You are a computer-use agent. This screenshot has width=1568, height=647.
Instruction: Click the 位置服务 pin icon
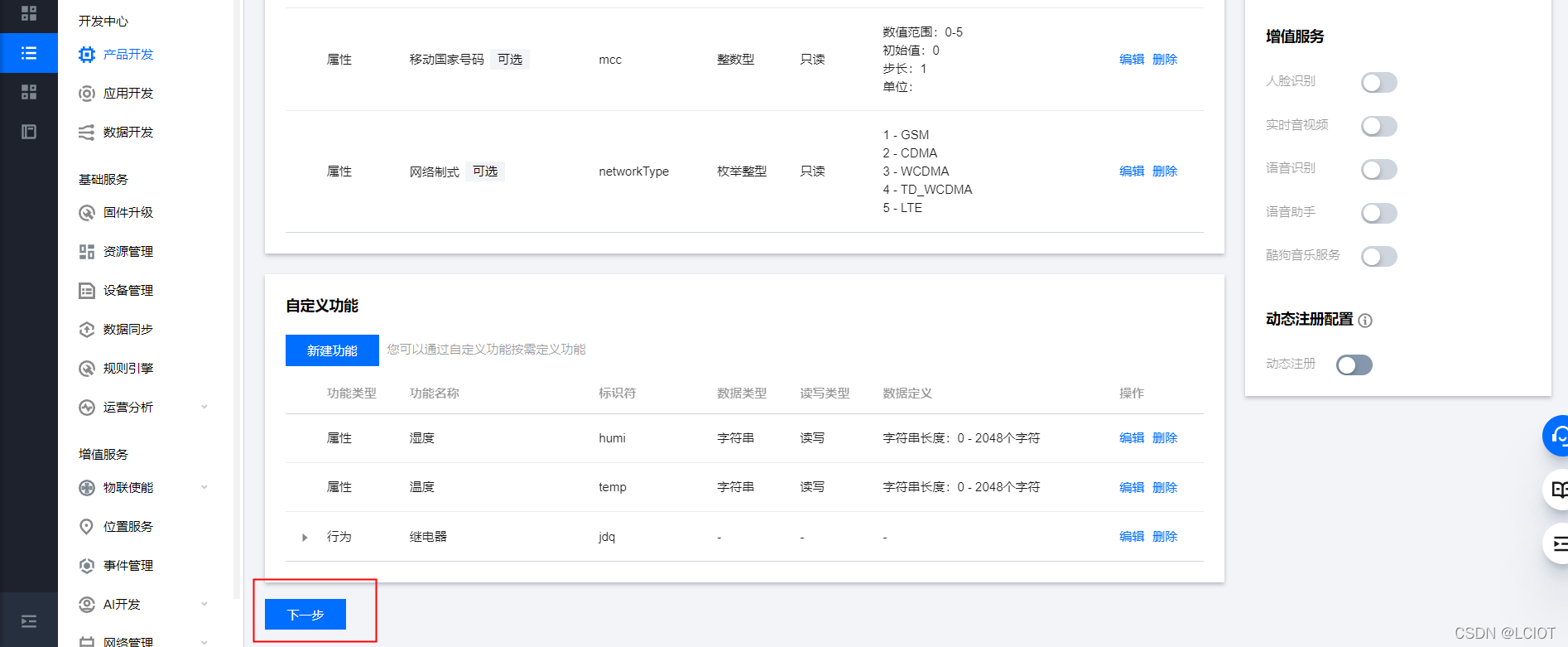87,527
